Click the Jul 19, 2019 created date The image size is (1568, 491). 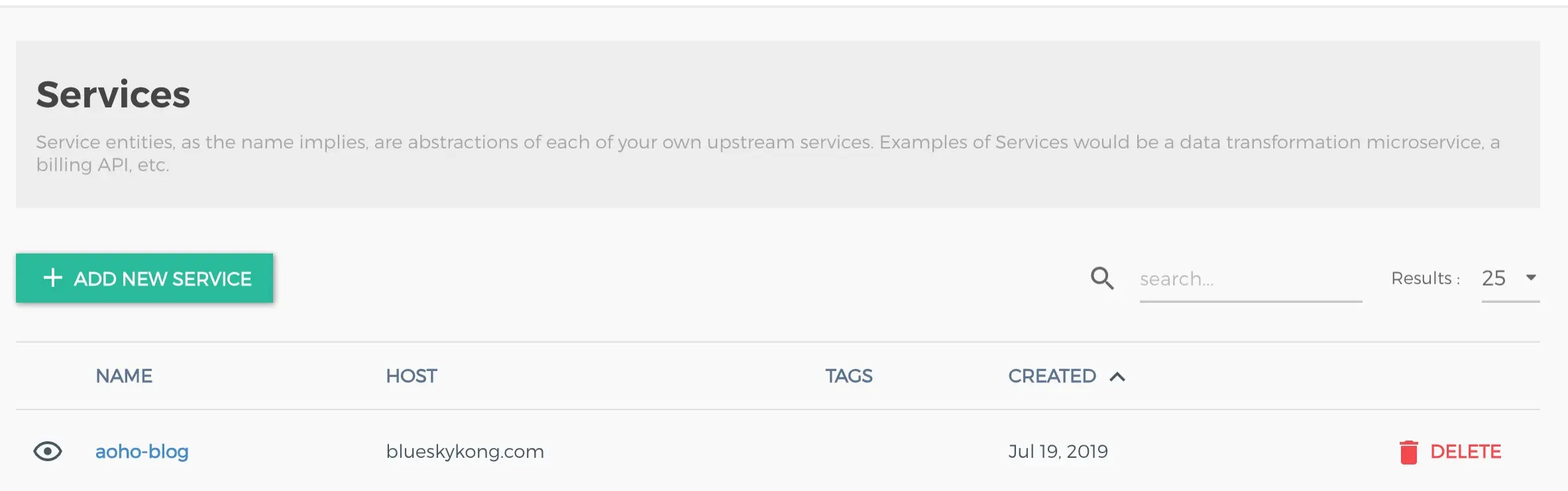pyautogui.click(x=1058, y=452)
